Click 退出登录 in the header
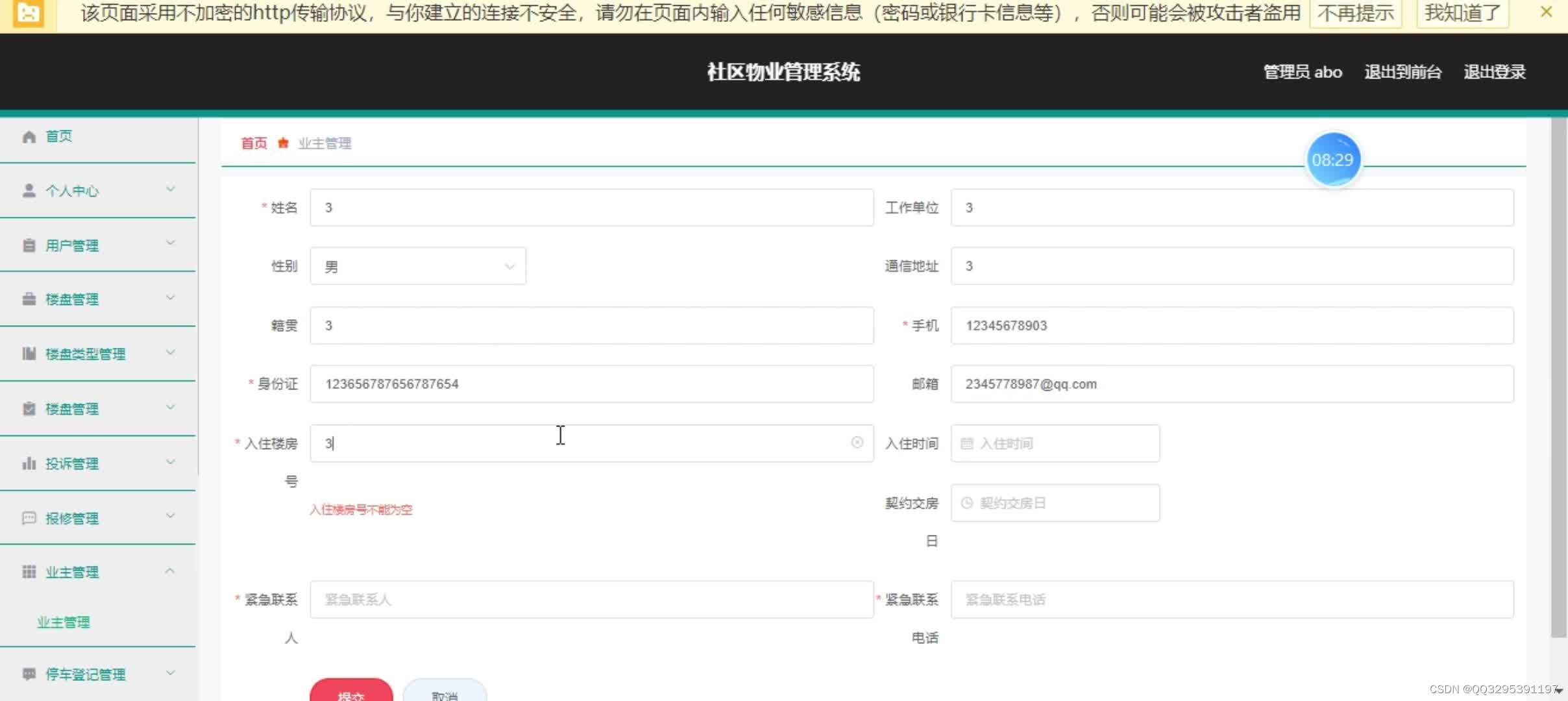This screenshot has height=701, width=1568. (1494, 72)
